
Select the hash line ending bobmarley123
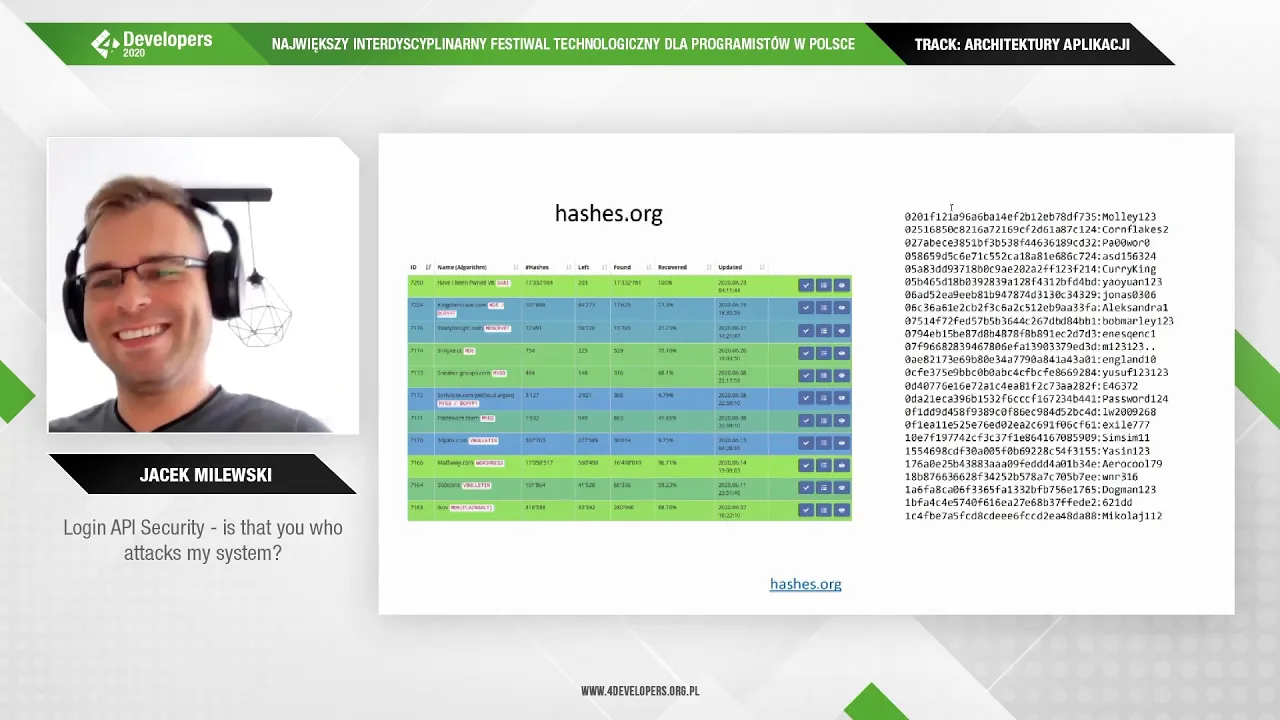(x=1039, y=320)
